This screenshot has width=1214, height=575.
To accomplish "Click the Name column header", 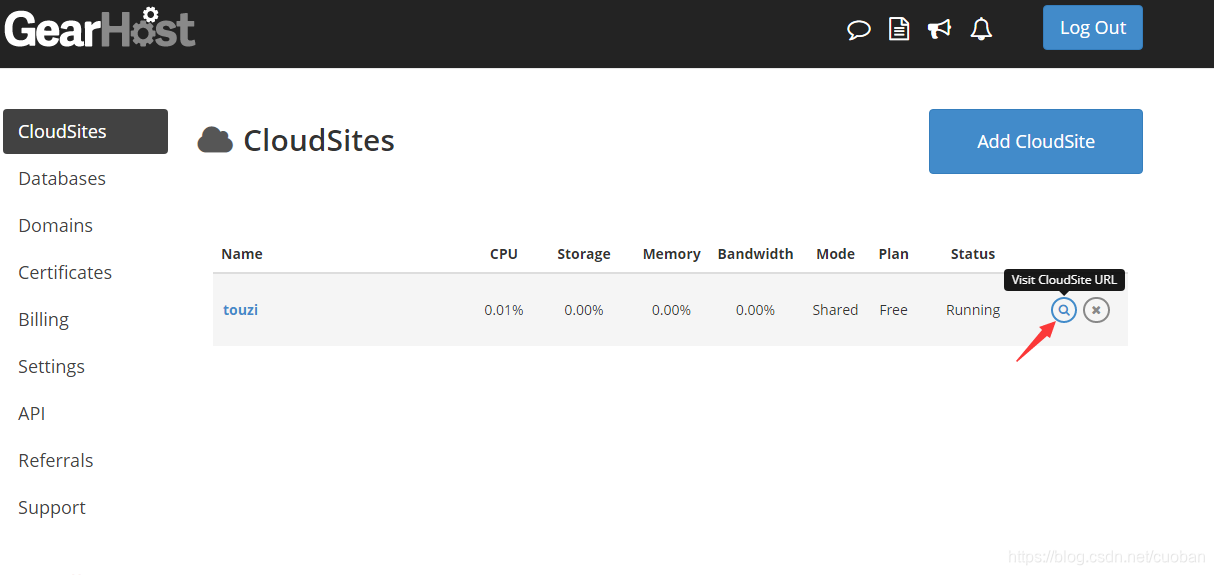I will click(x=242, y=254).
